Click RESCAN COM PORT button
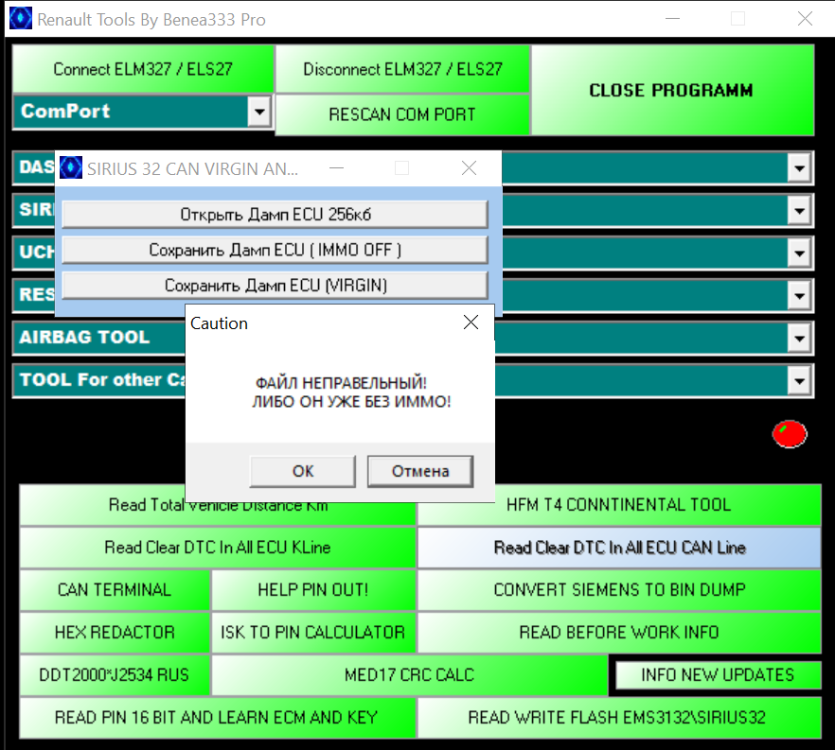 [x=403, y=115]
